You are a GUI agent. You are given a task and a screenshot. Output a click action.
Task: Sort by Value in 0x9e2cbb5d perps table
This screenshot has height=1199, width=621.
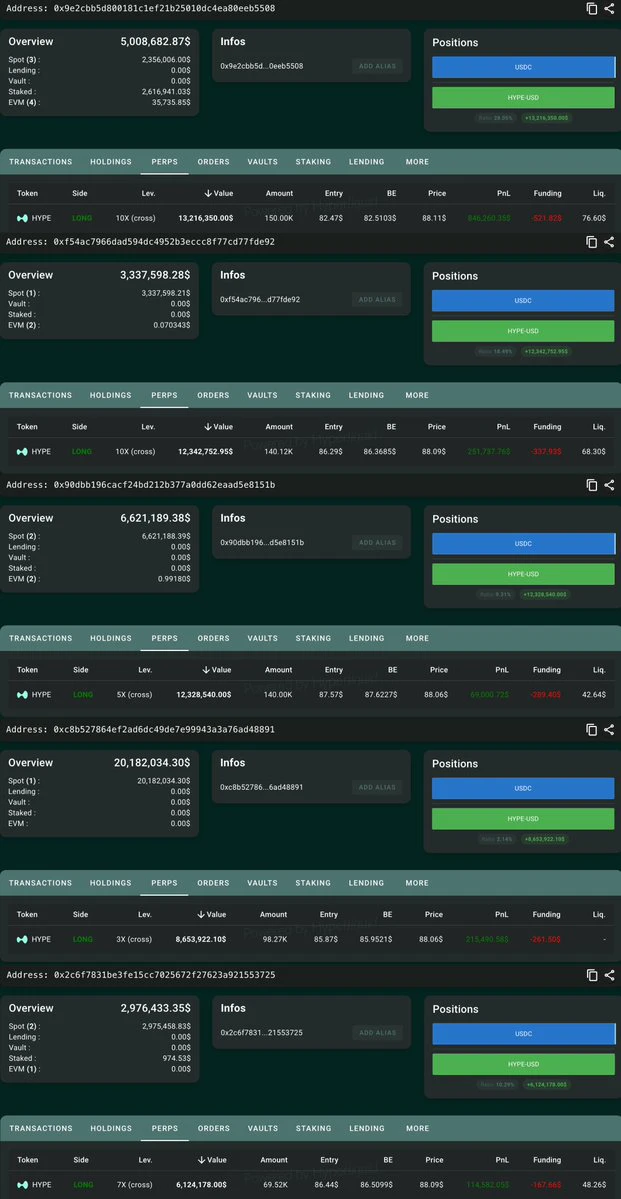point(219,193)
